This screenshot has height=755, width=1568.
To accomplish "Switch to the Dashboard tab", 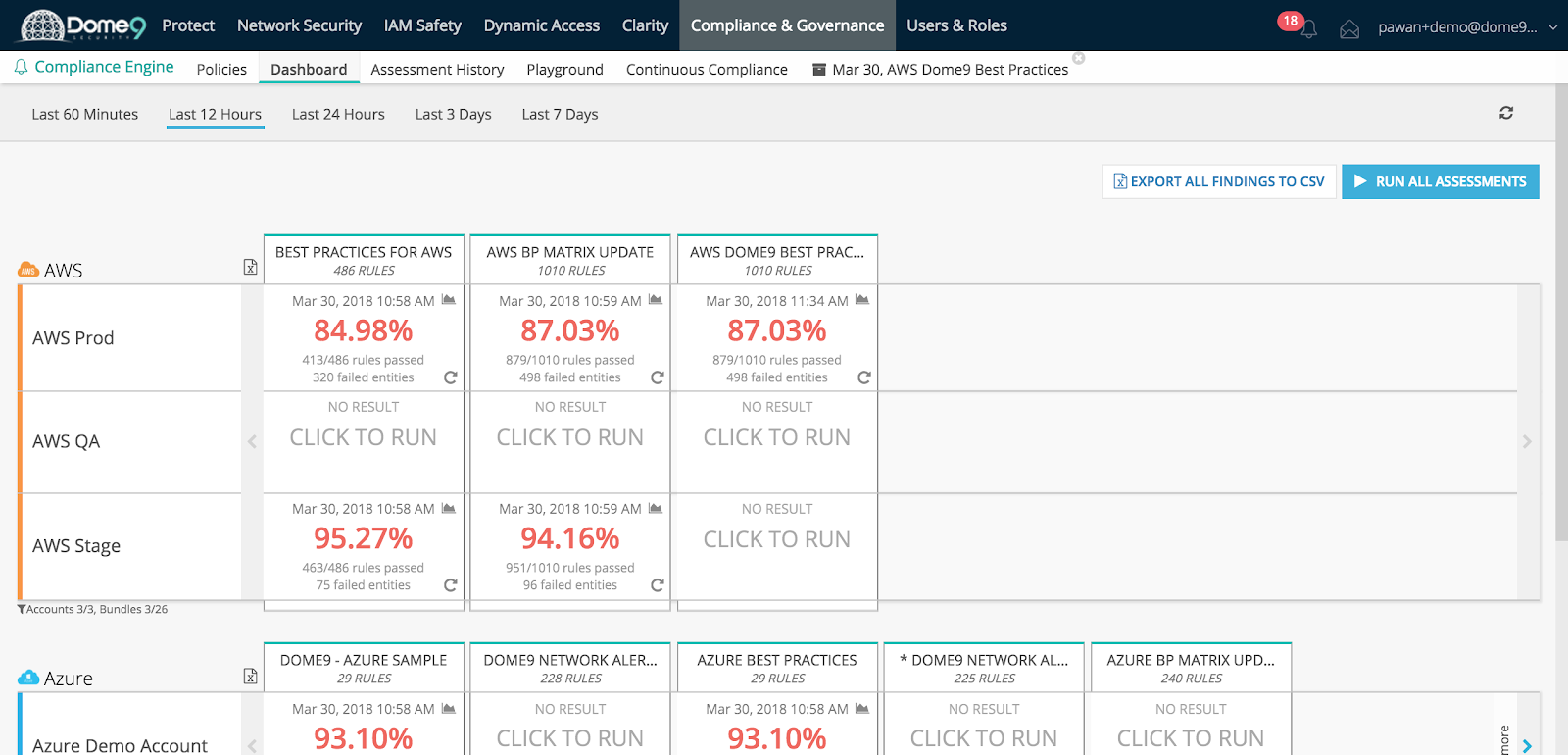I will click(309, 69).
